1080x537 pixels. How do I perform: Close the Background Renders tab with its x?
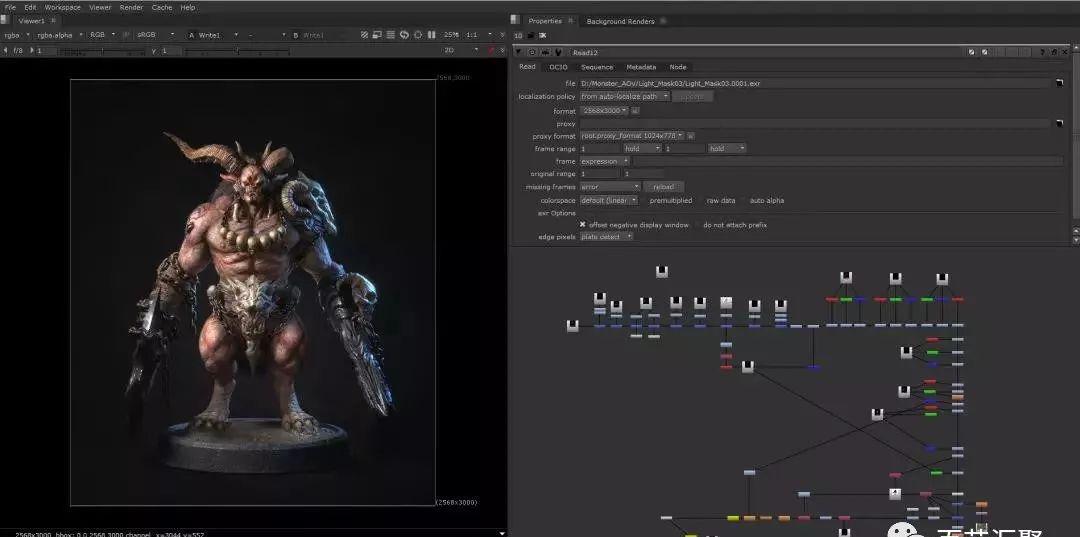[x=663, y=21]
